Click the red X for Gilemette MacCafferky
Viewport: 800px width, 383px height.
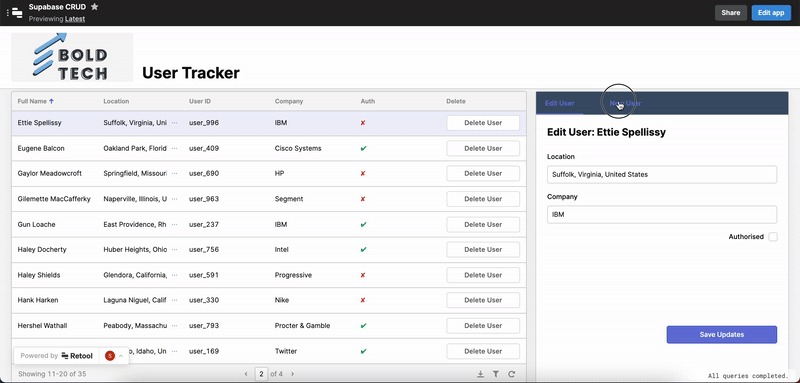click(x=363, y=199)
